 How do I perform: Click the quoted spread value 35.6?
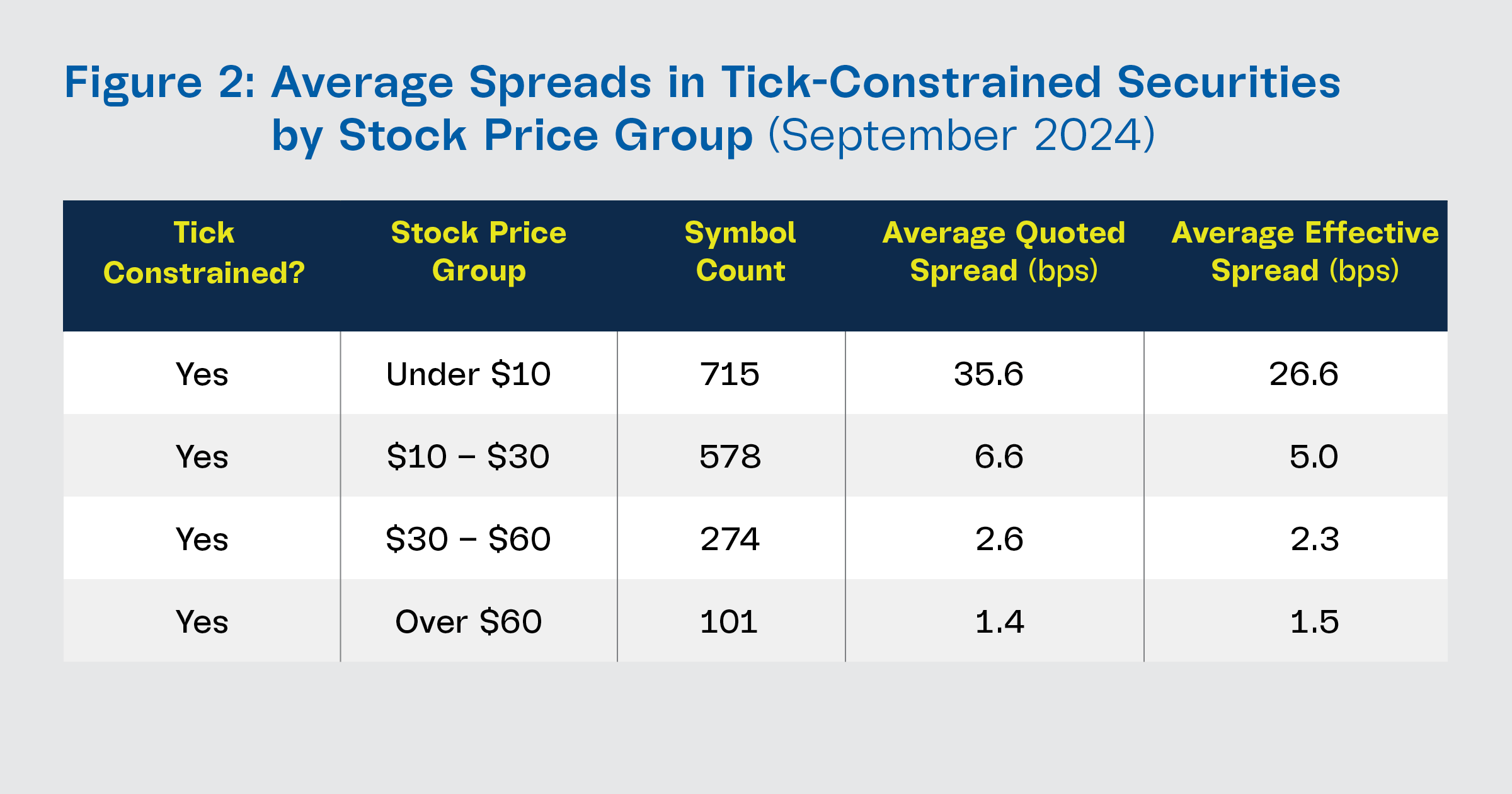pyautogui.click(x=988, y=374)
